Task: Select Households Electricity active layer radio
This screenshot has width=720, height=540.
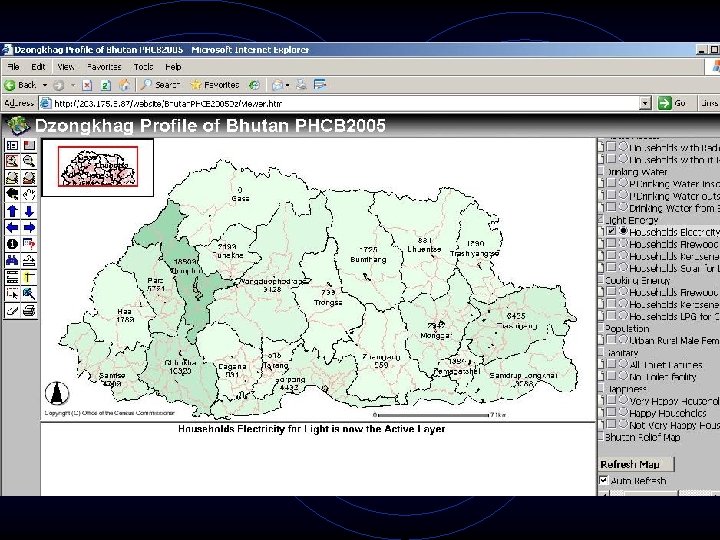Action: [x=623, y=231]
